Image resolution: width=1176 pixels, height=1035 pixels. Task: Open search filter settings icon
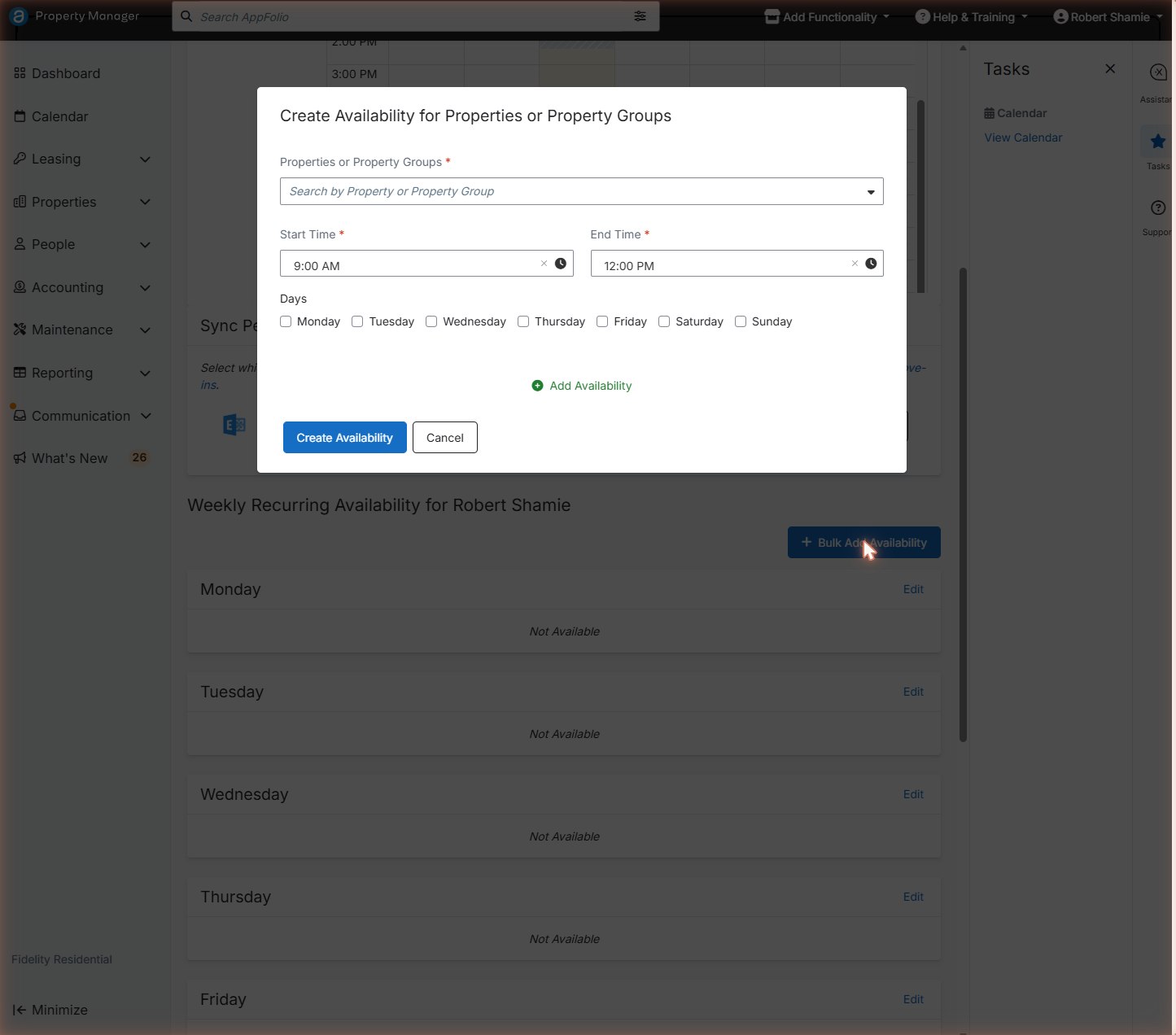coord(640,16)
